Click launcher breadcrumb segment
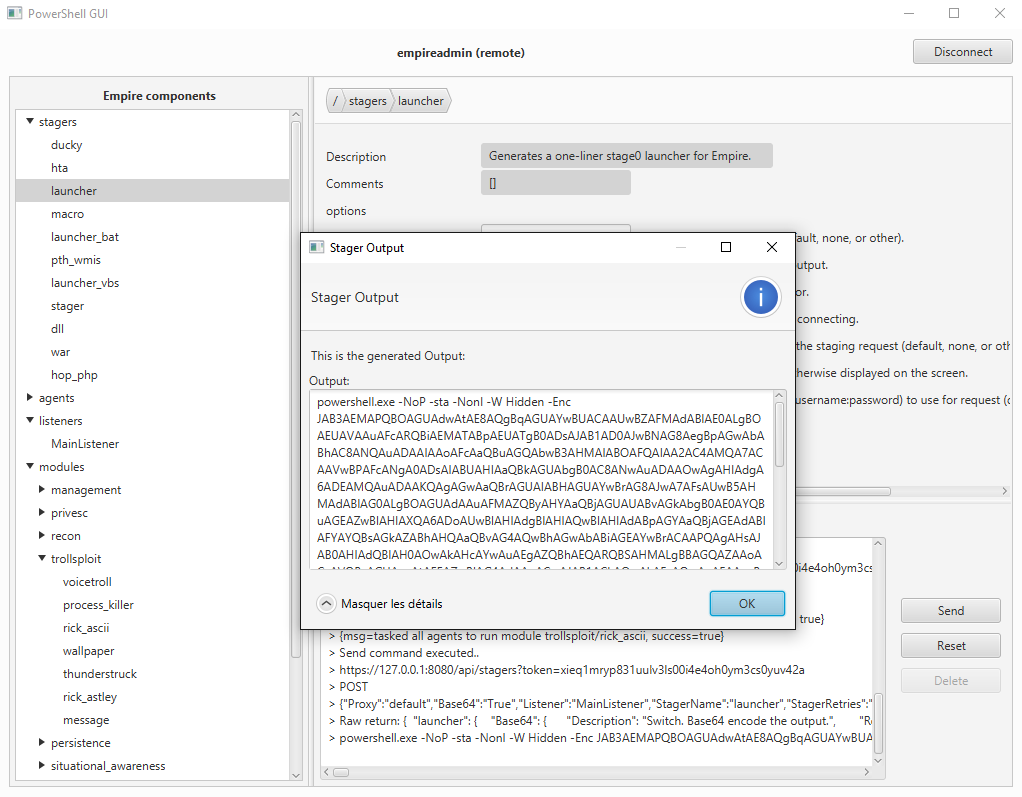Screen dimensions: 1022x797 click(x=420, y=101)
